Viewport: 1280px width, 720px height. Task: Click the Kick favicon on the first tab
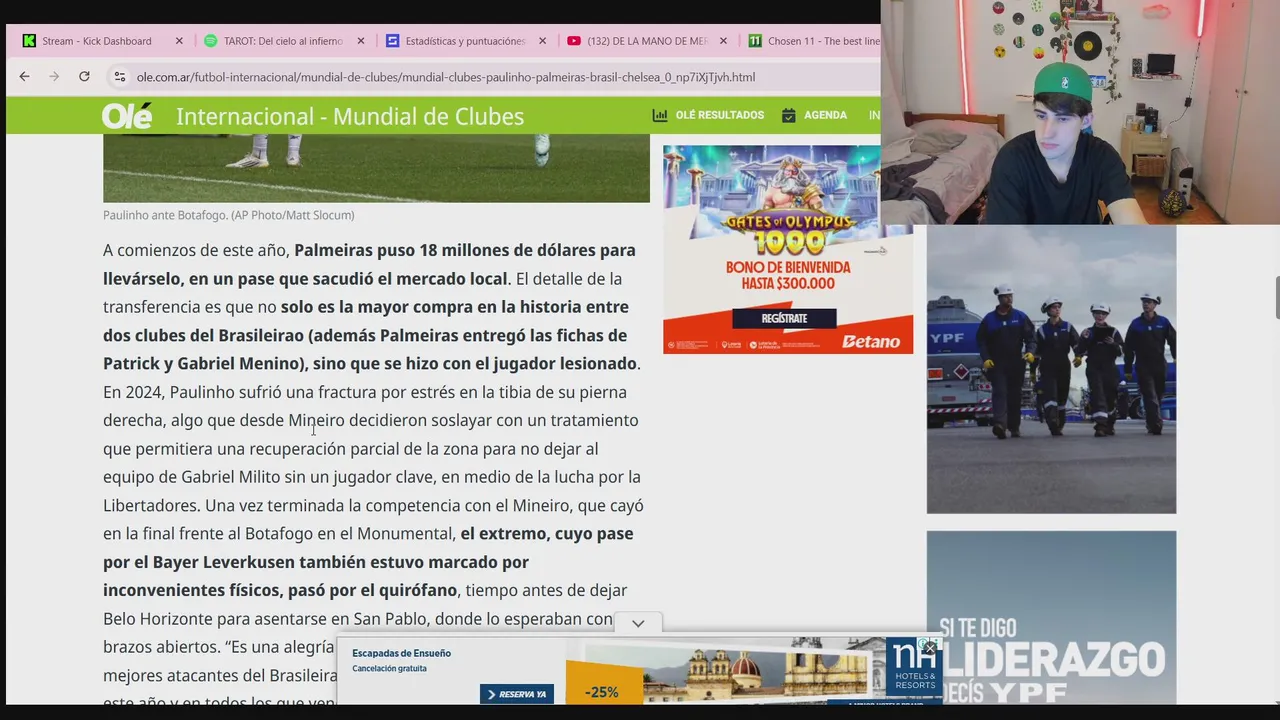click(x=29, y=41)
